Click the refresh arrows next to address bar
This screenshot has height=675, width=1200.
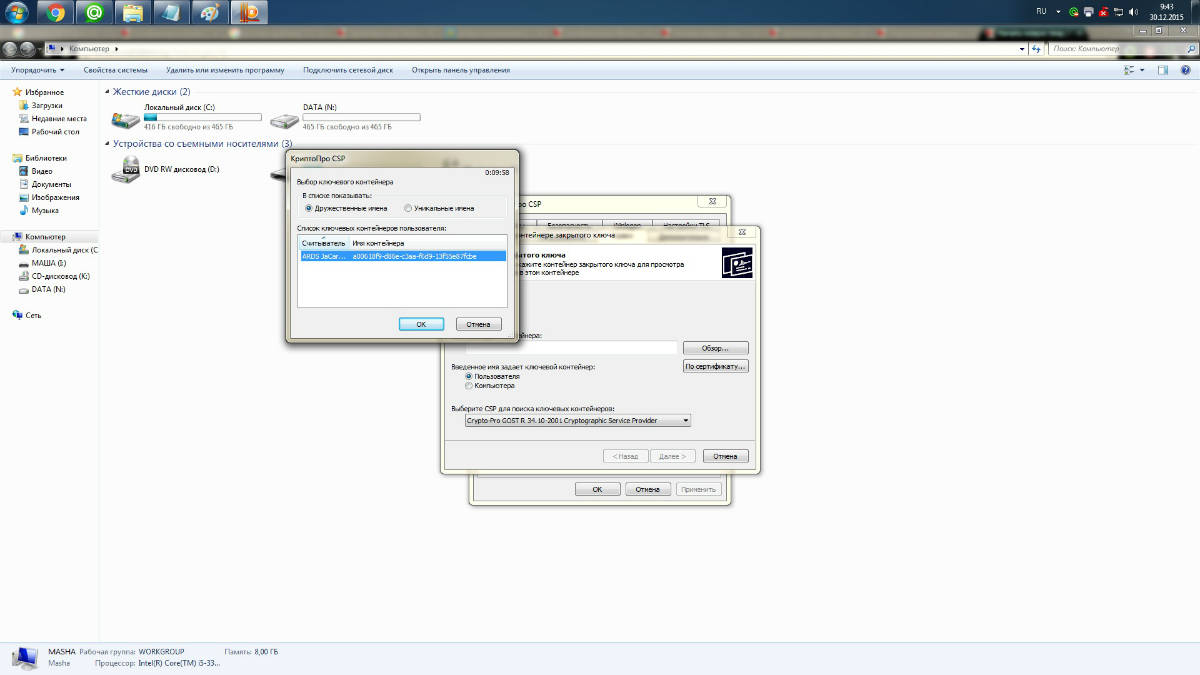(1035, 48)
